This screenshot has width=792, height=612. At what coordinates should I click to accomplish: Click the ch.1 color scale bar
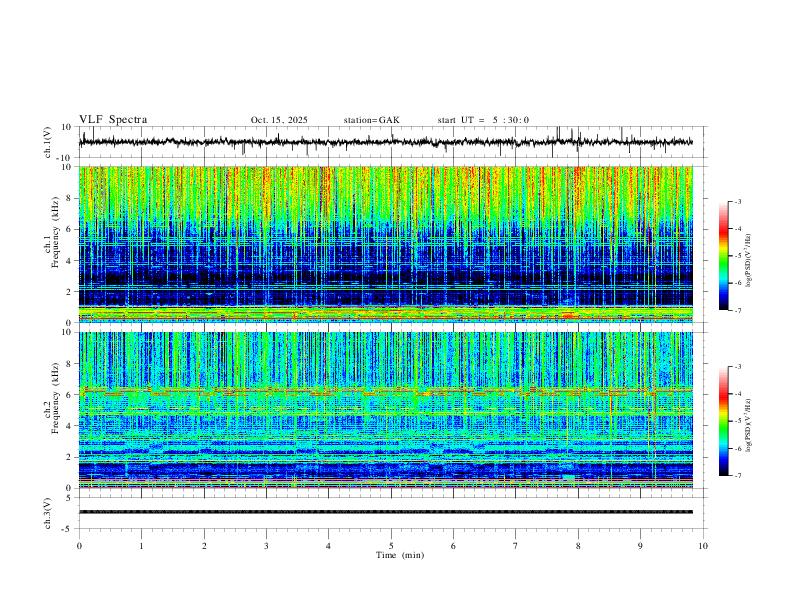click(723, 256)
